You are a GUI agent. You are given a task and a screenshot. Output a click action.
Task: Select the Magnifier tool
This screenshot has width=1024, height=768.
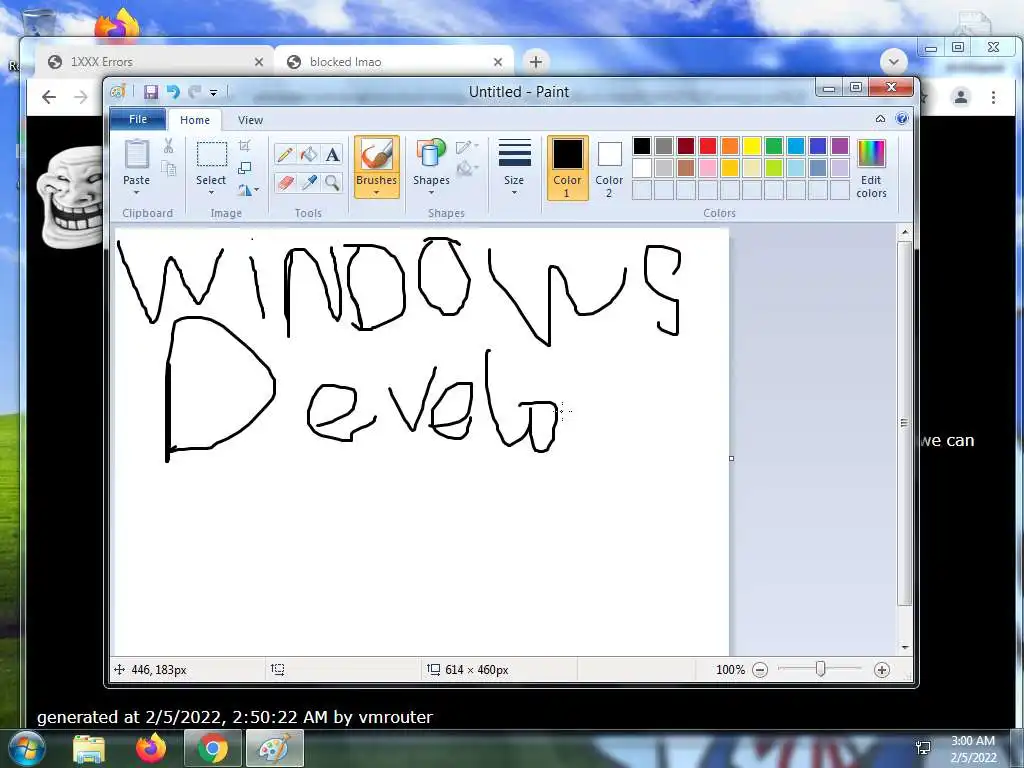(332, 182)
